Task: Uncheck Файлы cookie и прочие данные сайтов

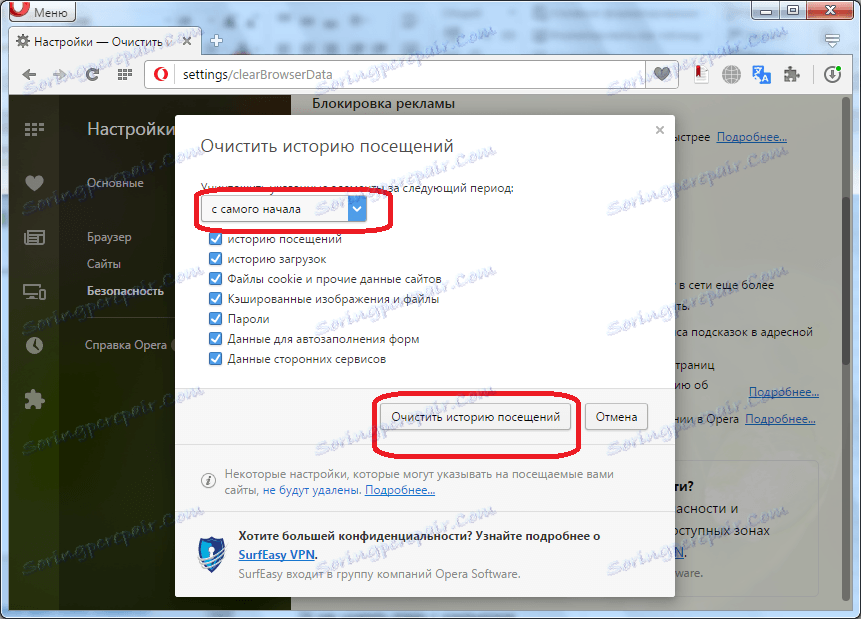Action: pos(215,279)
